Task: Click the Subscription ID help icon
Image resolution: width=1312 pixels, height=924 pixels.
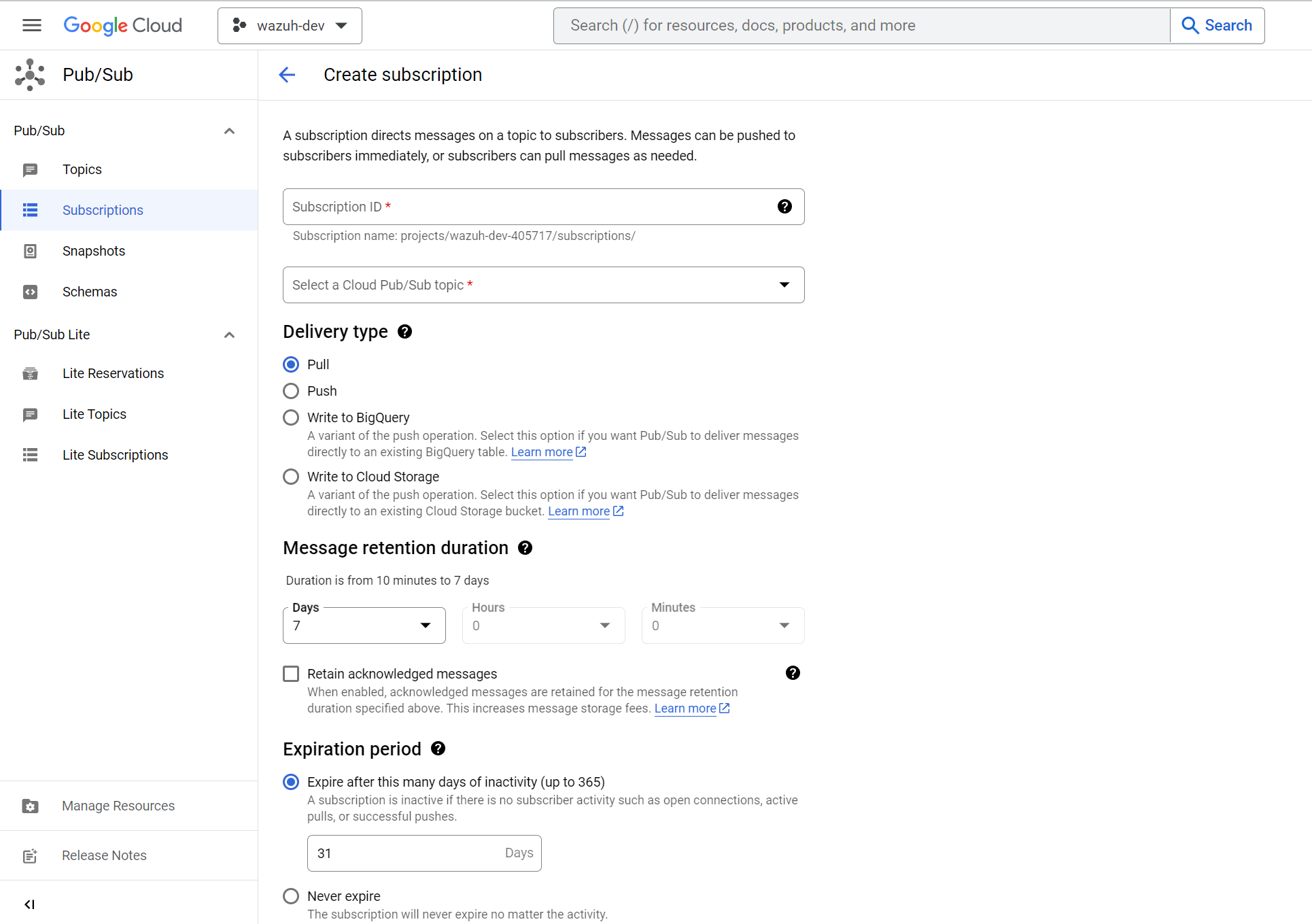Action: pos(784,206)
